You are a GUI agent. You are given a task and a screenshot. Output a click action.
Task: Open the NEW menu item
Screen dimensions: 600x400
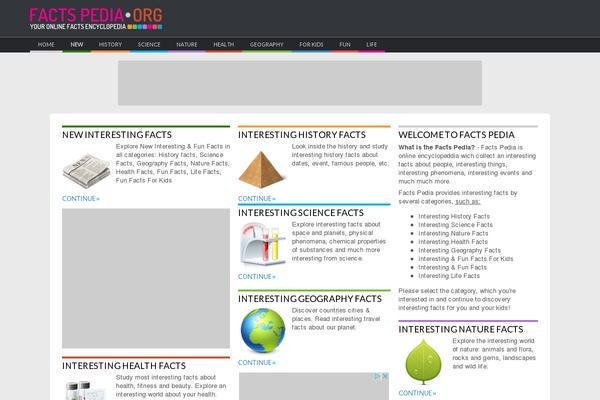click(77, 44)
